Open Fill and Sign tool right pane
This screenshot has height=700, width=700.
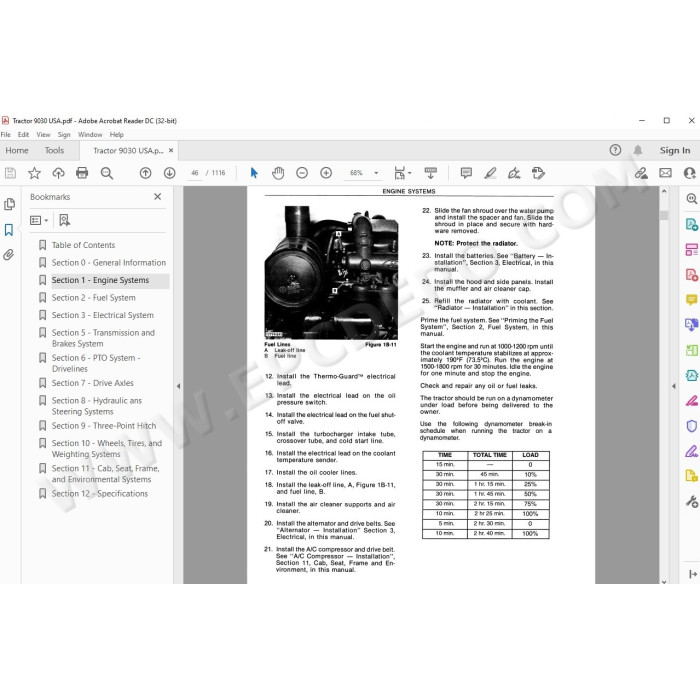coord(692,451)
